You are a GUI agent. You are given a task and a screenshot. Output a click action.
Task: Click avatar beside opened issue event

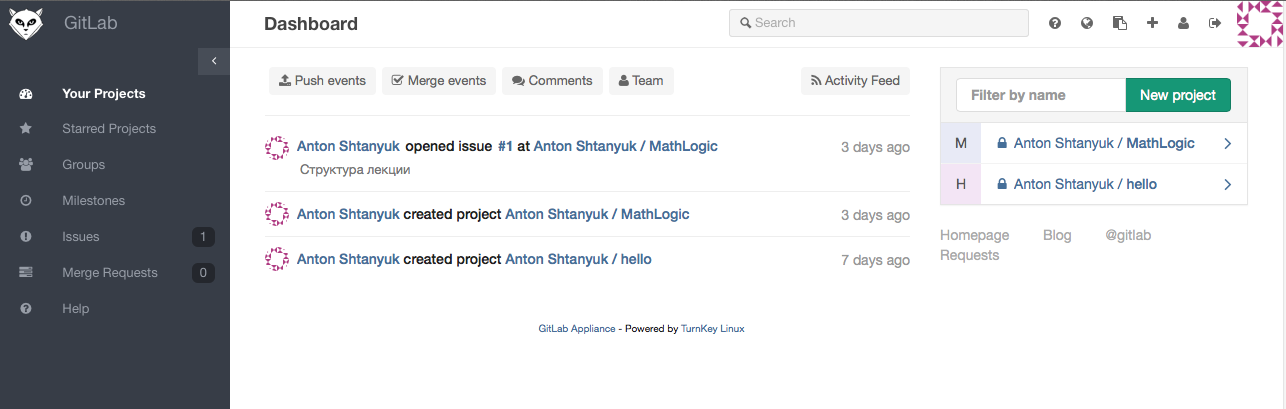pyautogui.click(x=277, y=148)
